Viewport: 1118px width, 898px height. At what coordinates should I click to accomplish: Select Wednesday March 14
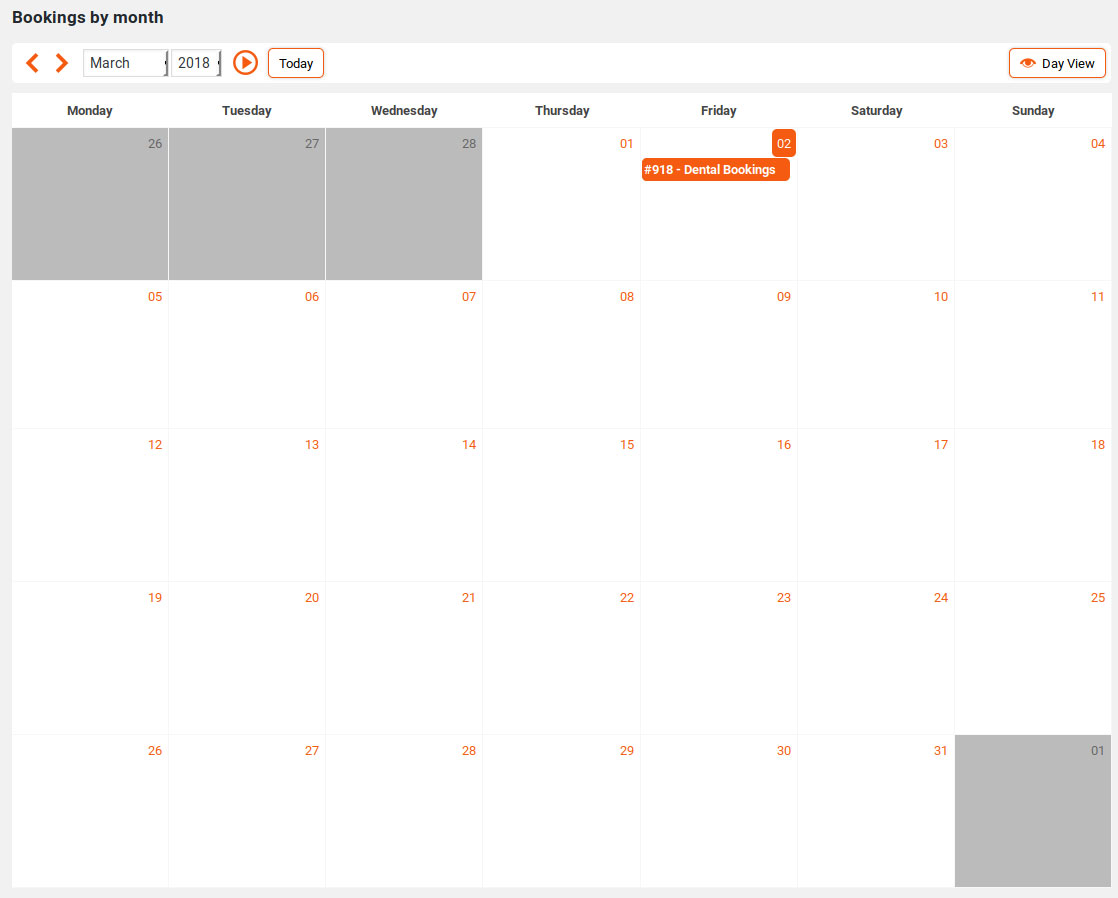point(404,505)
